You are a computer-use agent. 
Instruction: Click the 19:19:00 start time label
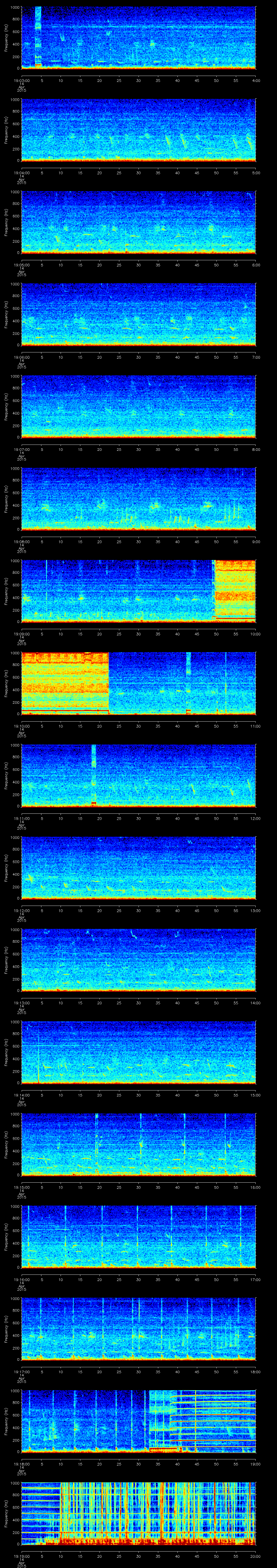tap(21, 1556)
